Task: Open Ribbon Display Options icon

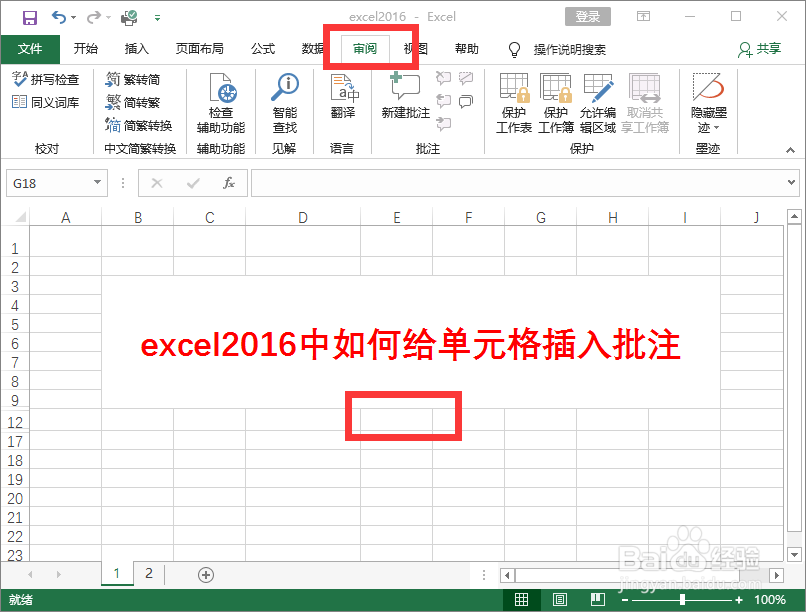Action: (x=643, y=16)
